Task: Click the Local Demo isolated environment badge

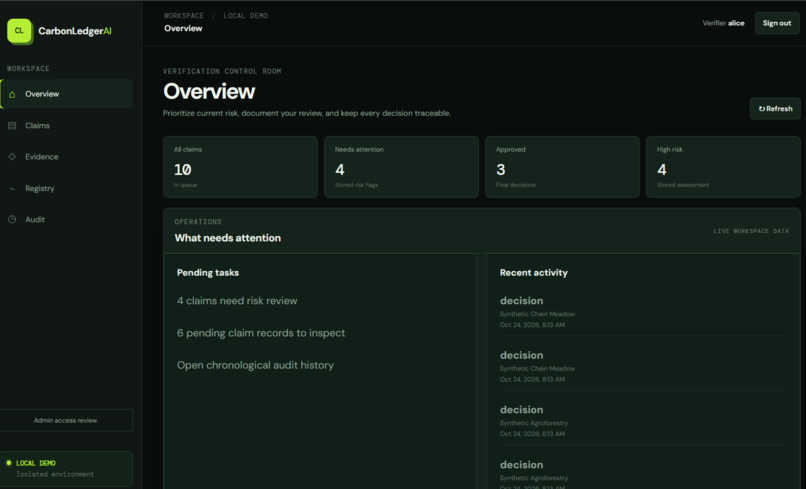Action: point(66,468)
